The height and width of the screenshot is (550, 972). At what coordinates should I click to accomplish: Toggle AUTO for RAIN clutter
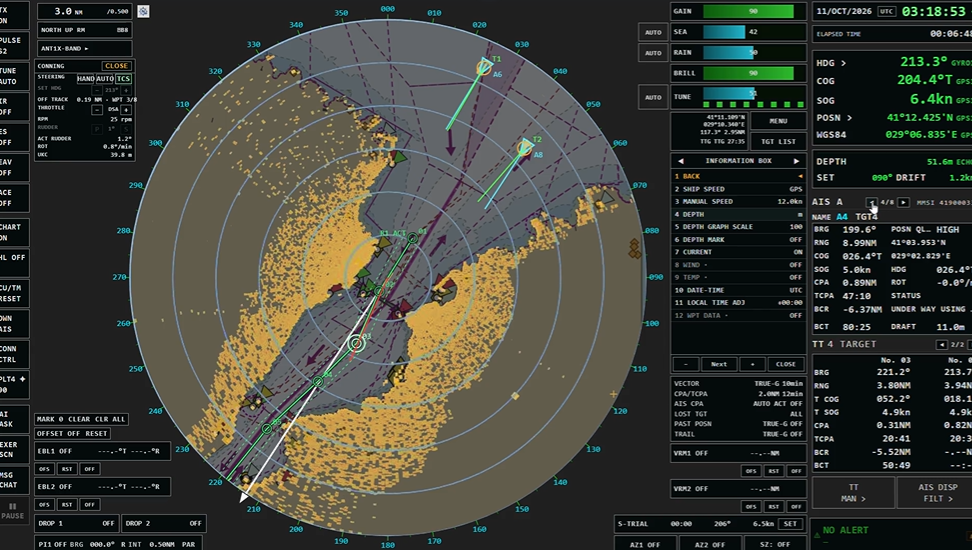653,53
